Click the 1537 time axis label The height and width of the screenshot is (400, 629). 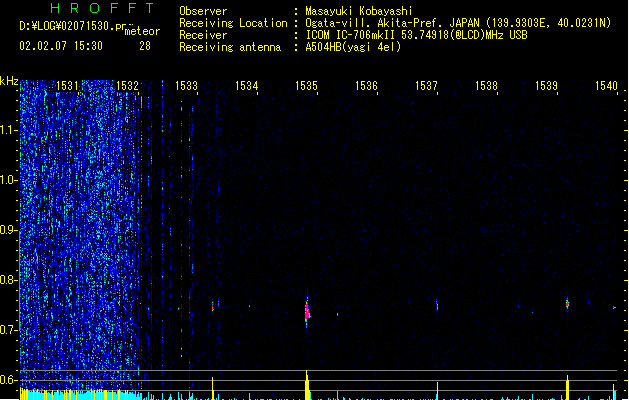pos(426,86)
